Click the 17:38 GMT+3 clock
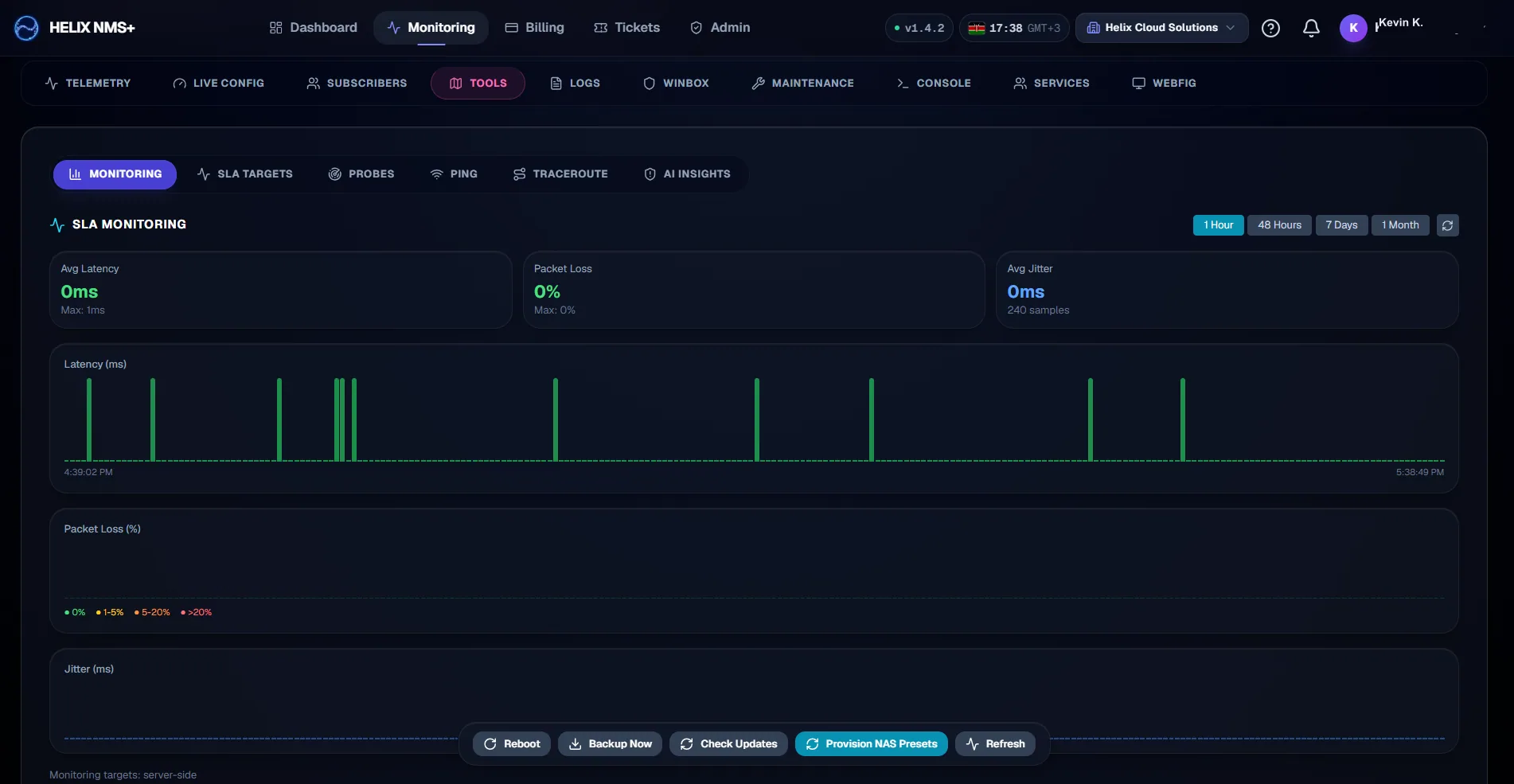 point(1014,28)
